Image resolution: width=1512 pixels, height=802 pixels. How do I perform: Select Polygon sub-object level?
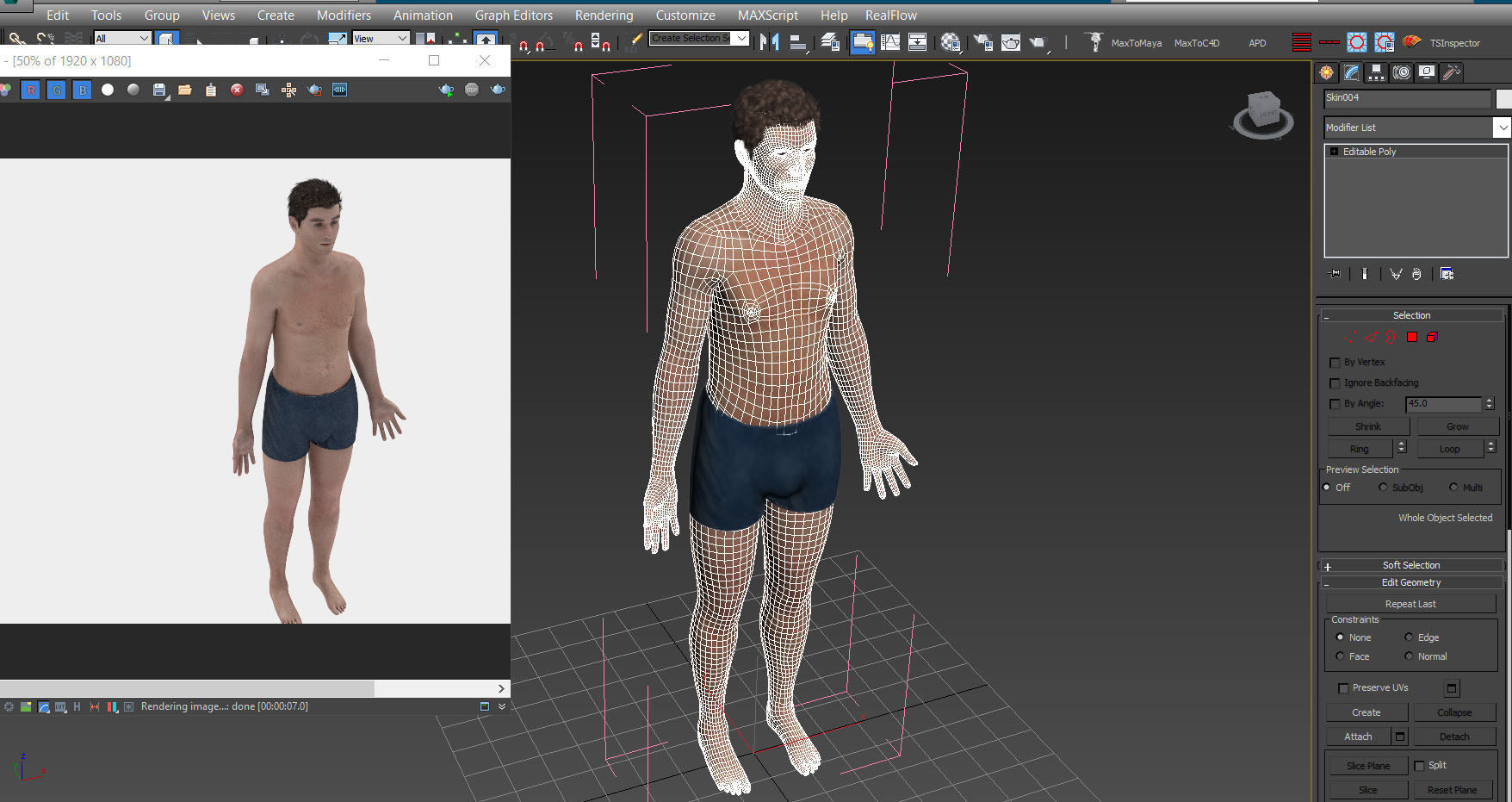(1412, 337)
